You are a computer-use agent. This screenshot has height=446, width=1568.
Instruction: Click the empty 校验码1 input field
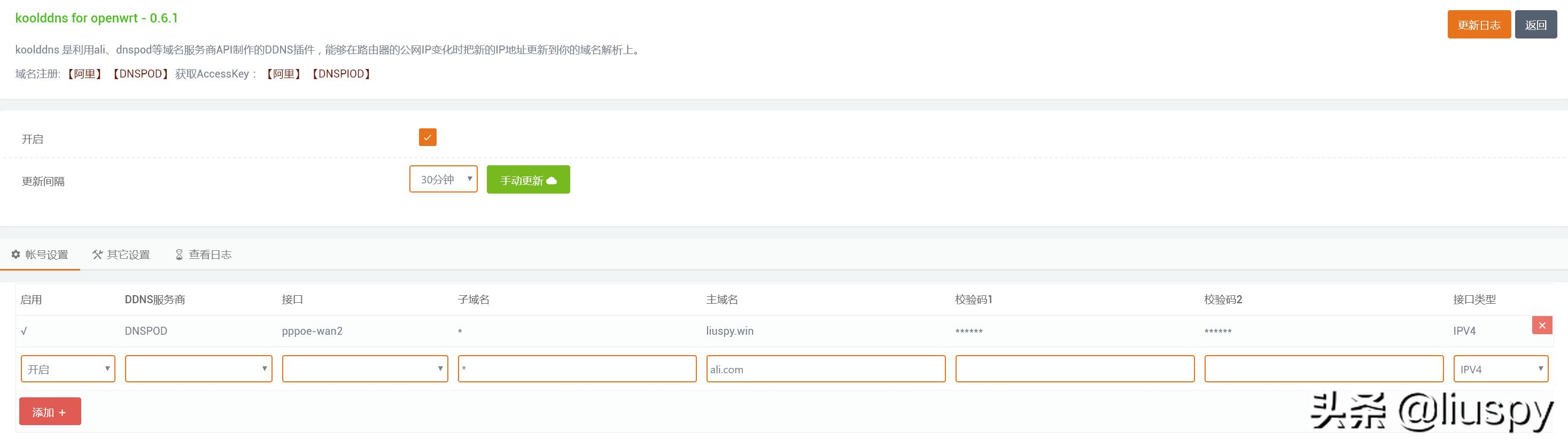click(x=1075, y=368)
